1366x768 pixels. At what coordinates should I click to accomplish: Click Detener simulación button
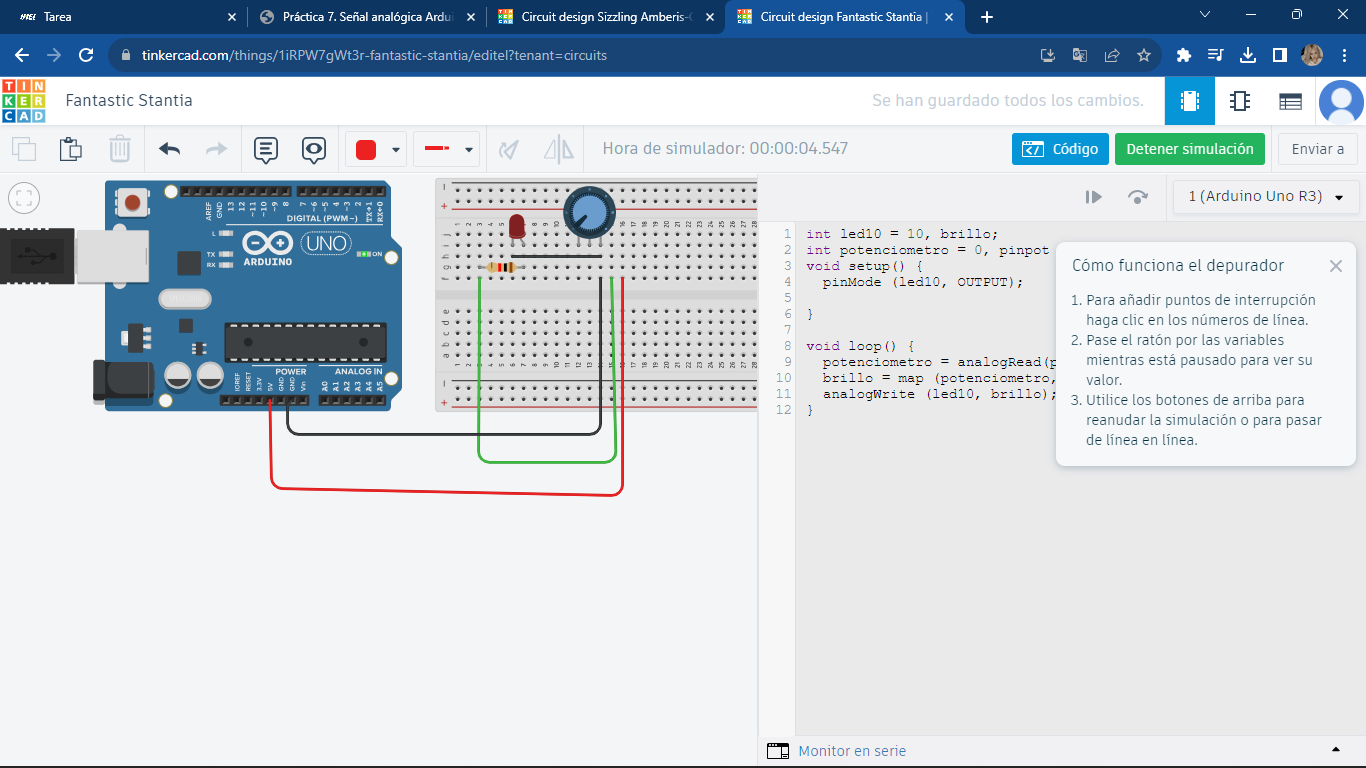click(1189, 149)
